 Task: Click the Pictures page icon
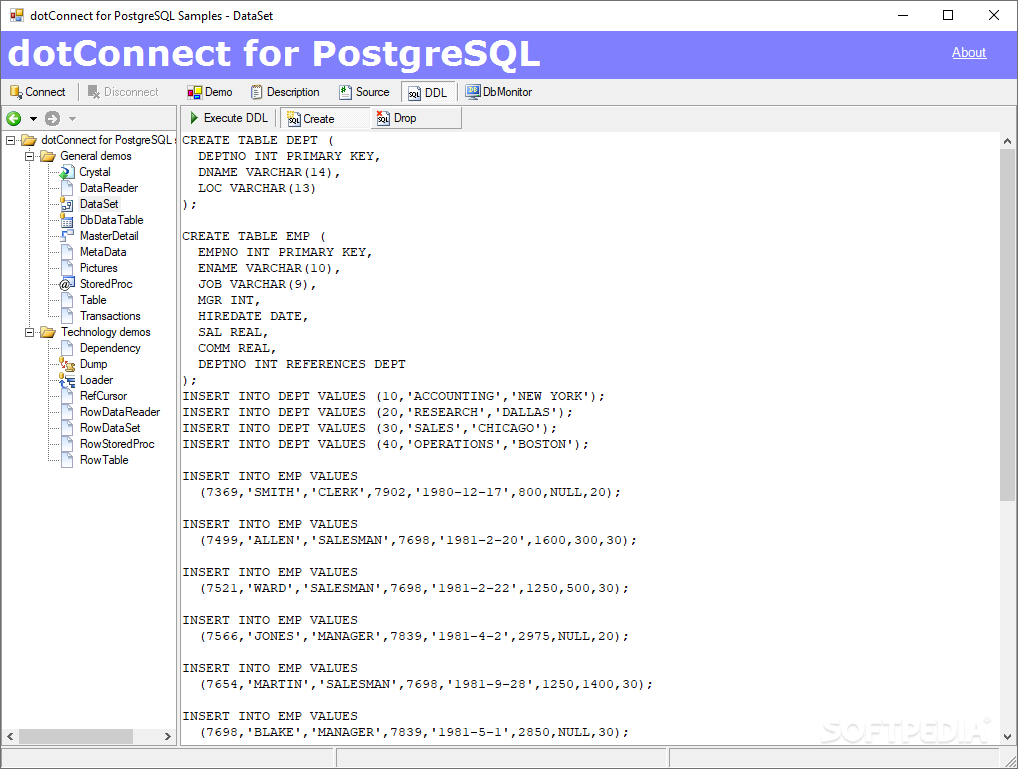pyautogui.click(x=67, y=268)
